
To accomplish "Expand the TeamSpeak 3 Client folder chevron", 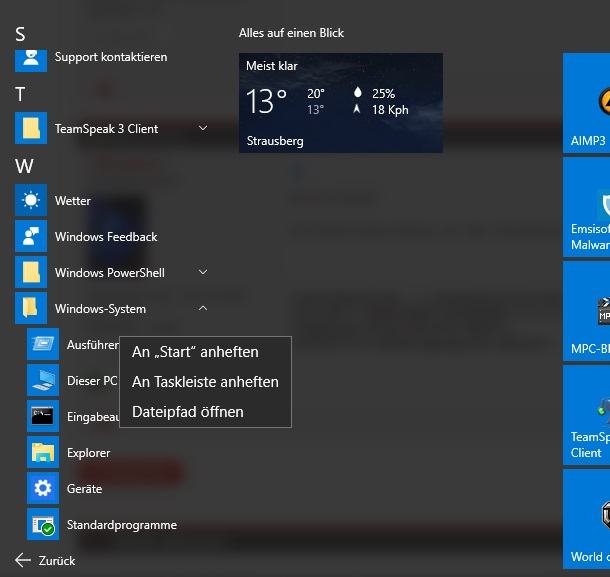I will 203,128.
